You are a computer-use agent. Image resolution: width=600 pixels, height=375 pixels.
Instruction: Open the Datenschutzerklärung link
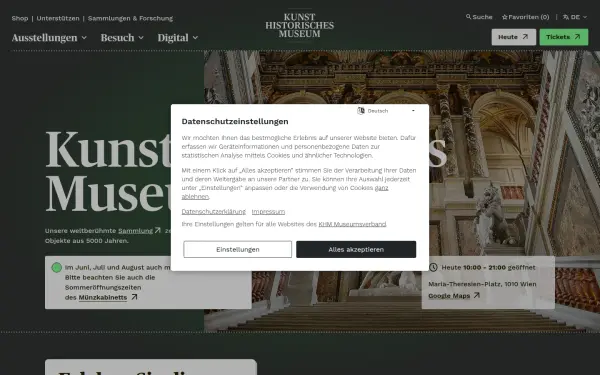pyautogui.click(x=214, y=212)
